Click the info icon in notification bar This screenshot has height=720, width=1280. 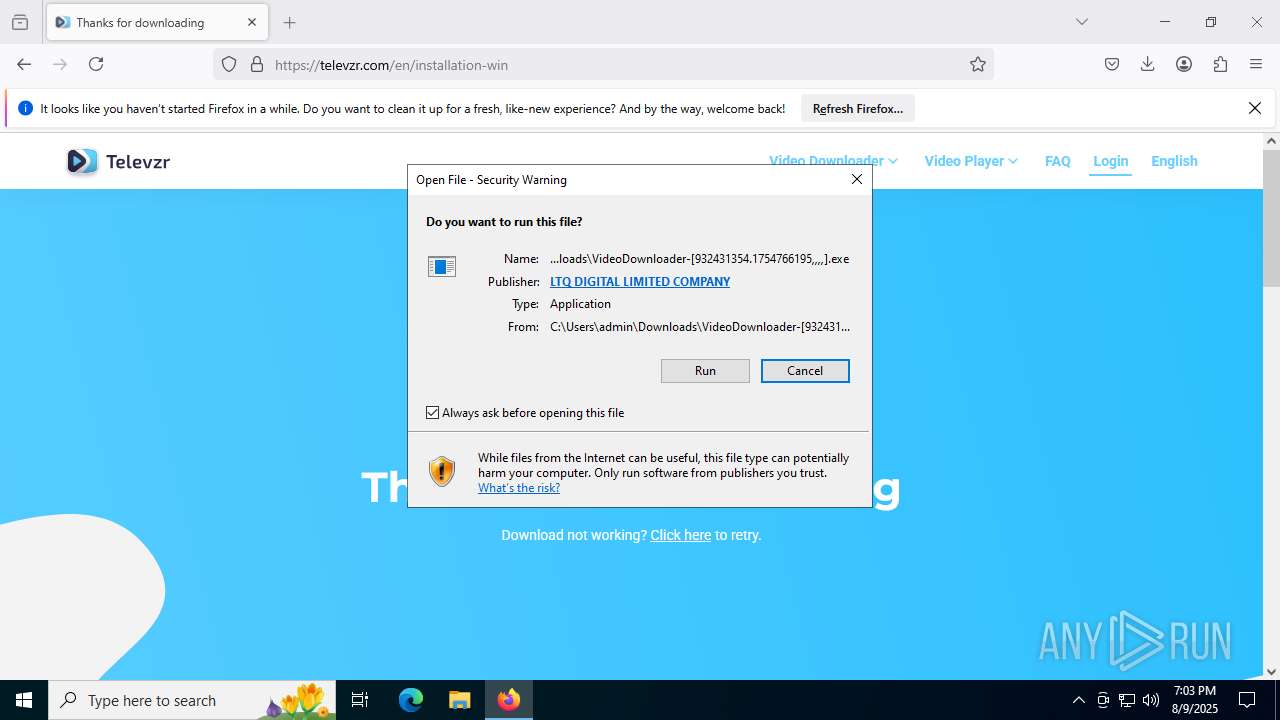[x=25, y=108]
